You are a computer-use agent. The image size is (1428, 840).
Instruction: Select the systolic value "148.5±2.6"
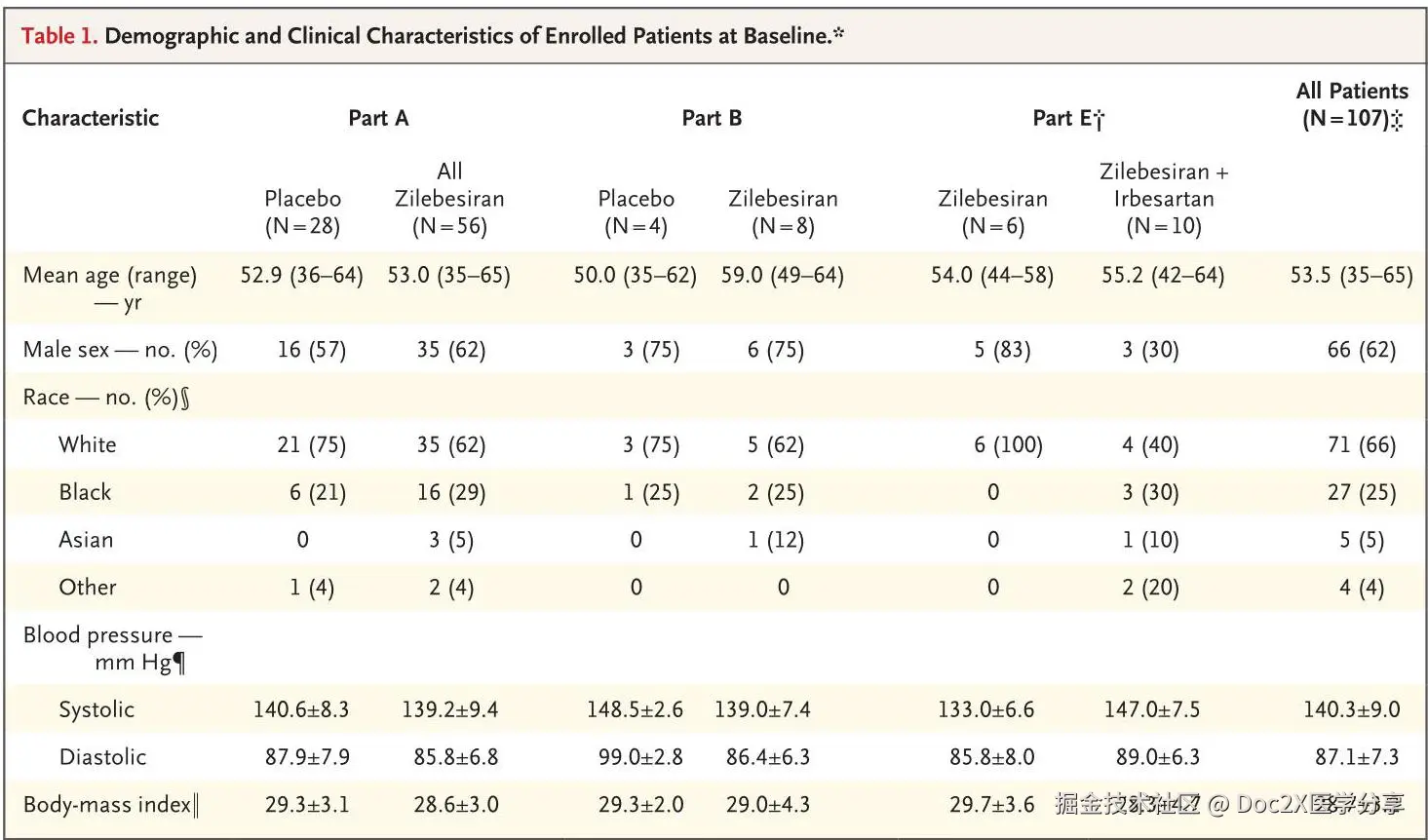coord(635,709)
